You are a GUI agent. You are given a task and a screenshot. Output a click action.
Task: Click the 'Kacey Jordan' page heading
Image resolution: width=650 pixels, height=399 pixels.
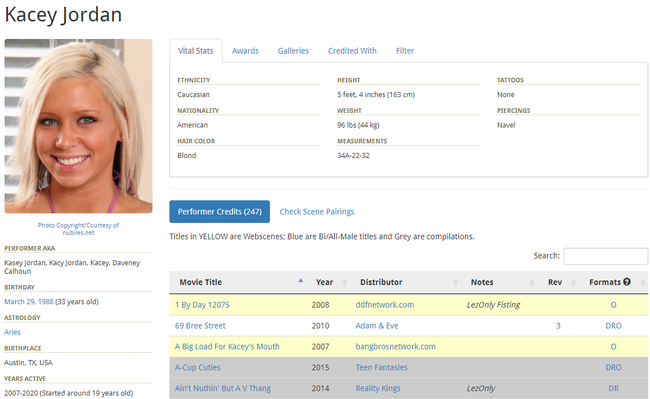tap(63, 15)
